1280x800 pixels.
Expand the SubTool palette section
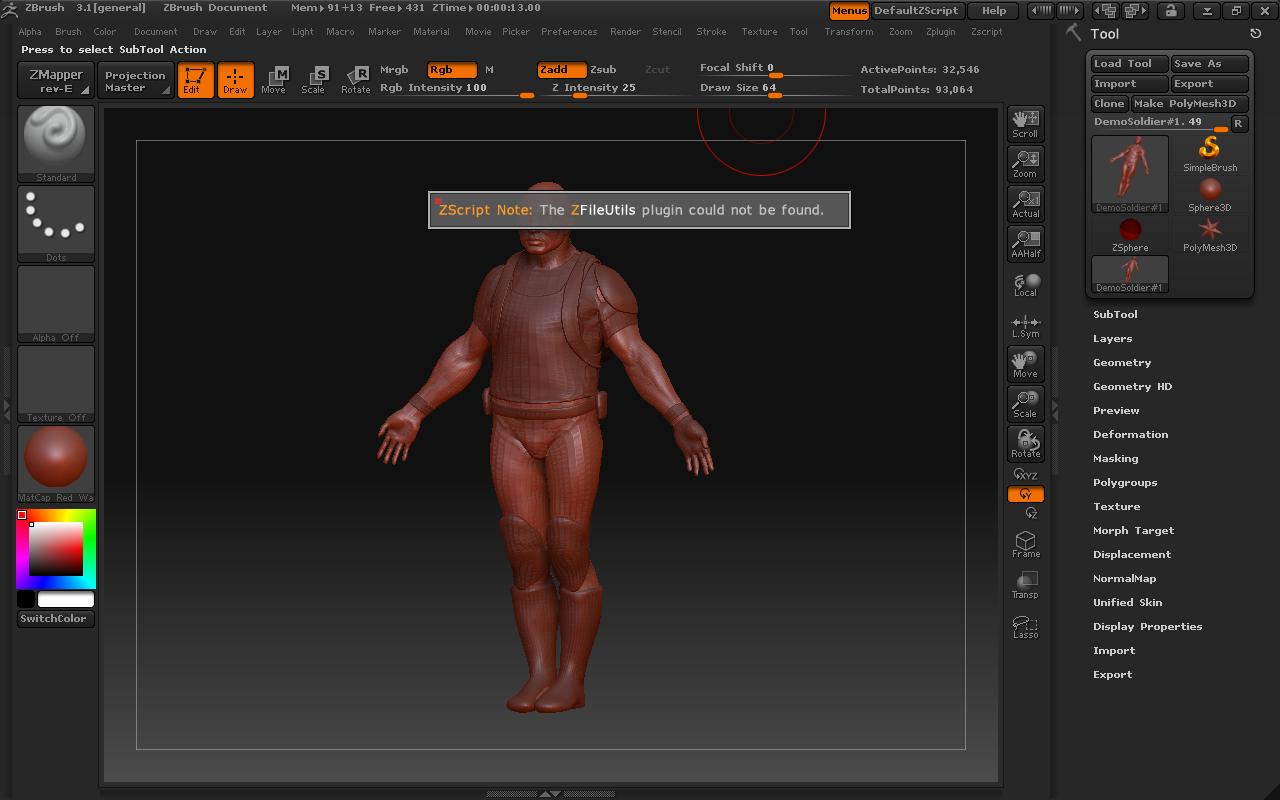[1115, 315]
